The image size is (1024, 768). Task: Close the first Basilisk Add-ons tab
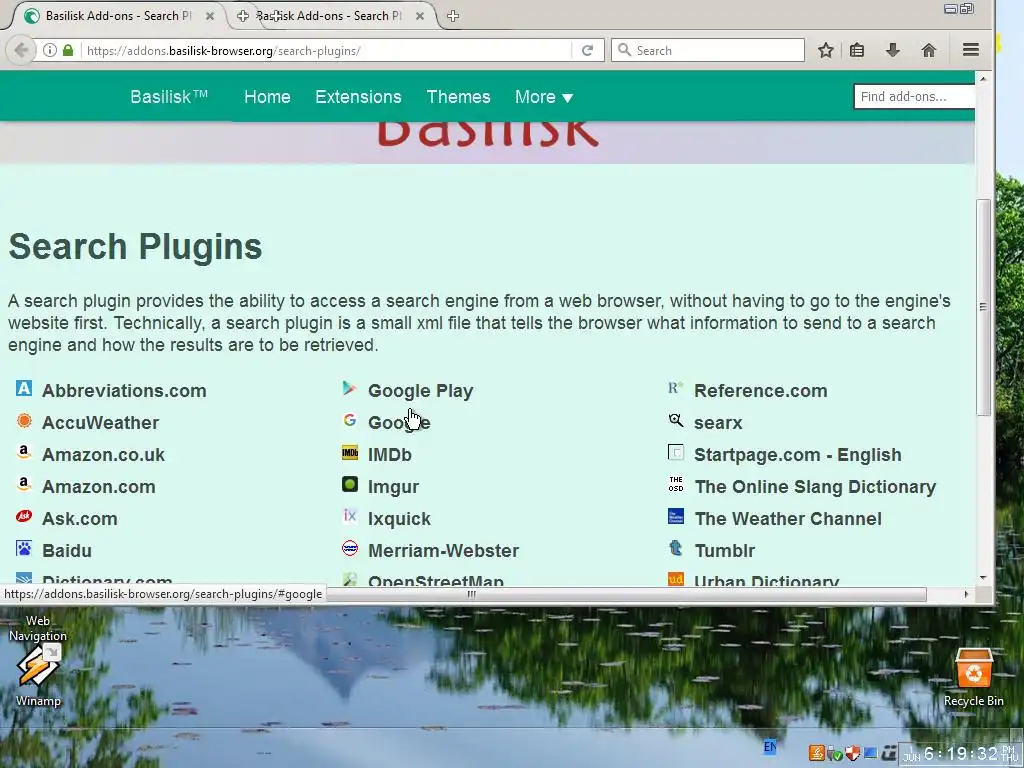tap(210, 16)
